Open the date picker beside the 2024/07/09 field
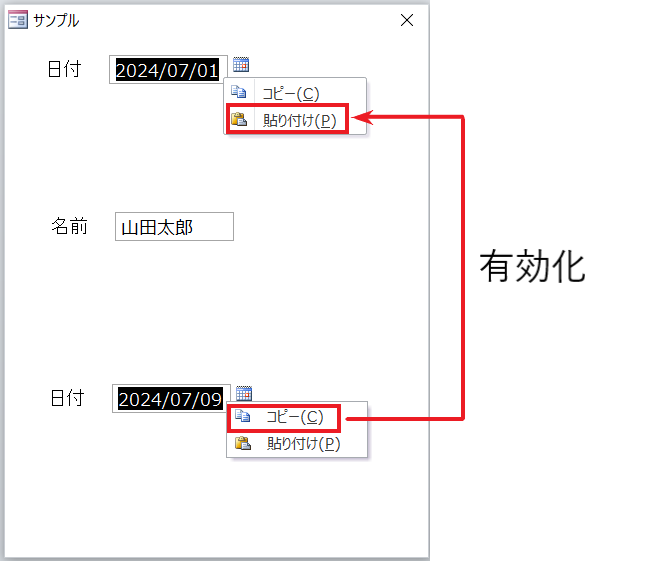This screenshot has width=652, height=561. pyautogui.click(x=244, y=393)
